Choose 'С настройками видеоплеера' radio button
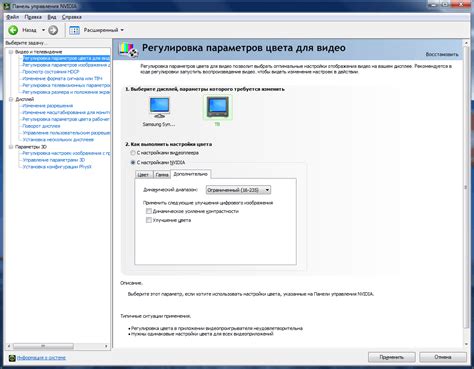This screenshot has width=474, height=369. click(x=133, y=153)
